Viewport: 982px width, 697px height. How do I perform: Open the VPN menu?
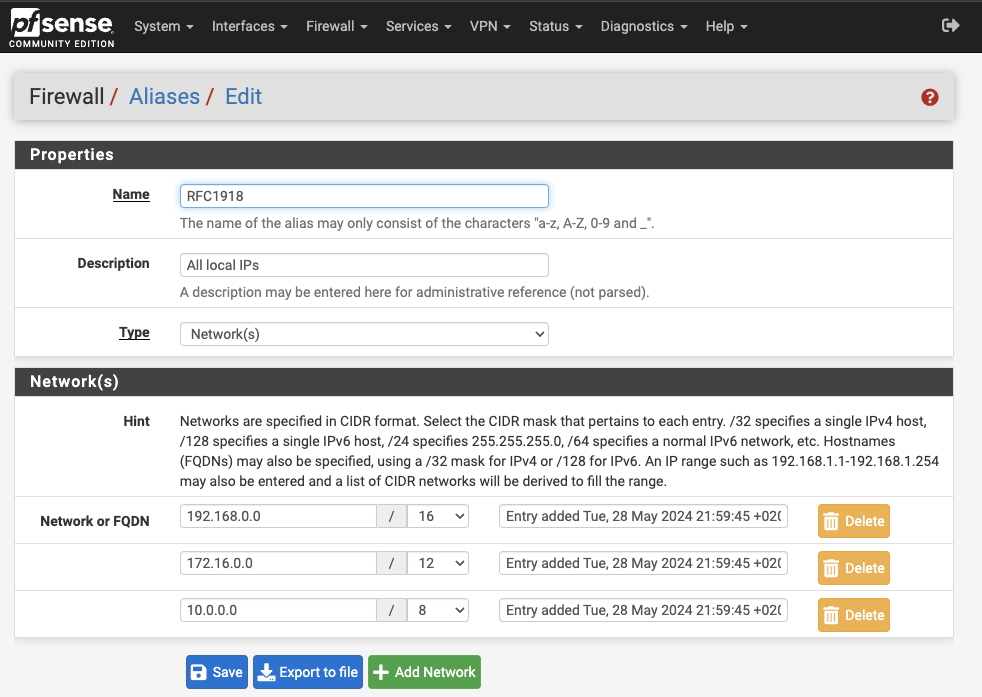pyautogui.click(x=490, y=26)
